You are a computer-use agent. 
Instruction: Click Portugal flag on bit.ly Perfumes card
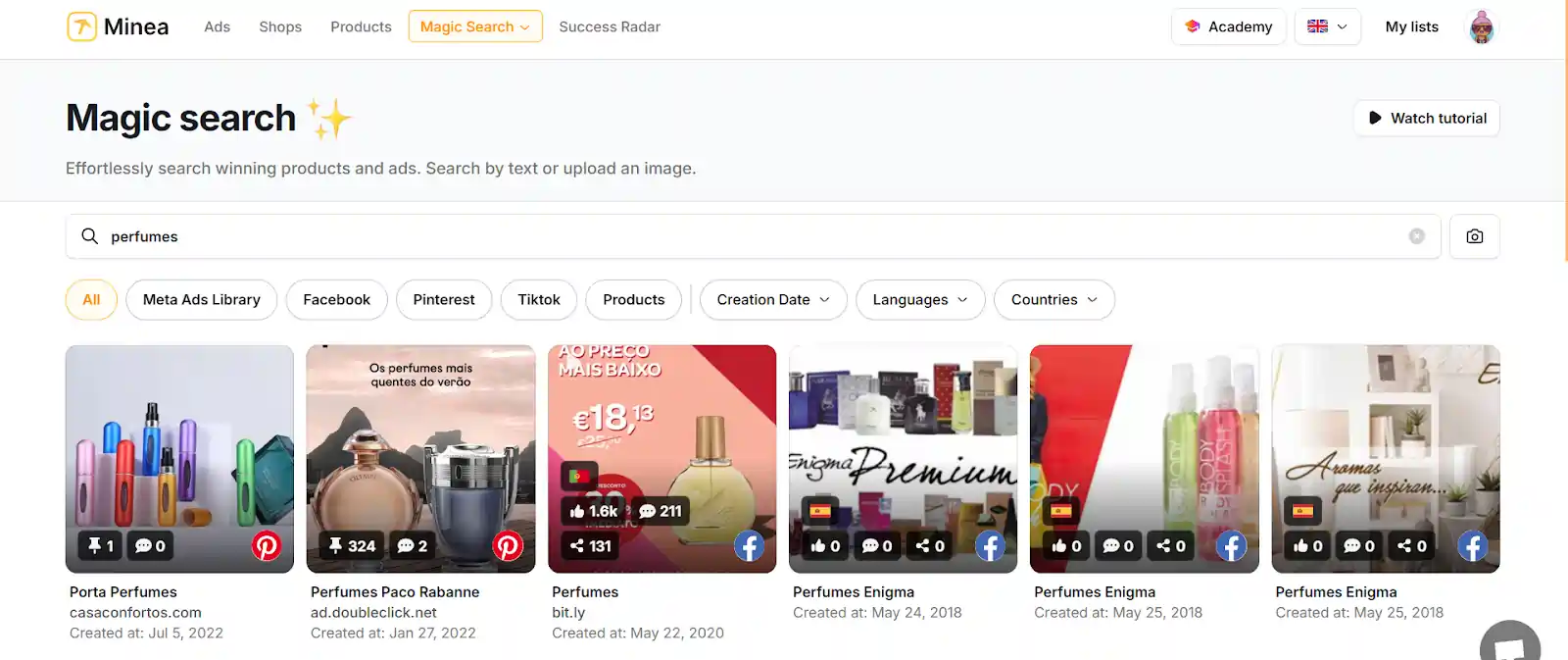578,476
